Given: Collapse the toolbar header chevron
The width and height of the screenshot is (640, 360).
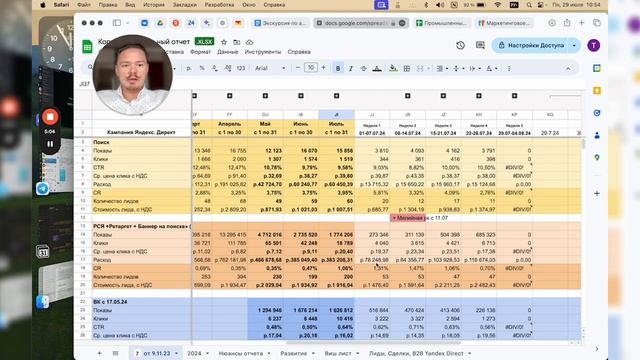Looking at the screenshot, I should 568,69.
